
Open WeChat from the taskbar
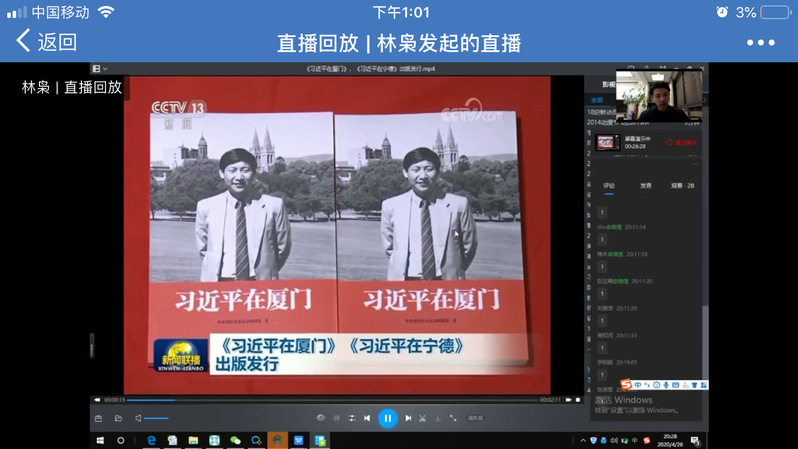click(x=235, y=440)
